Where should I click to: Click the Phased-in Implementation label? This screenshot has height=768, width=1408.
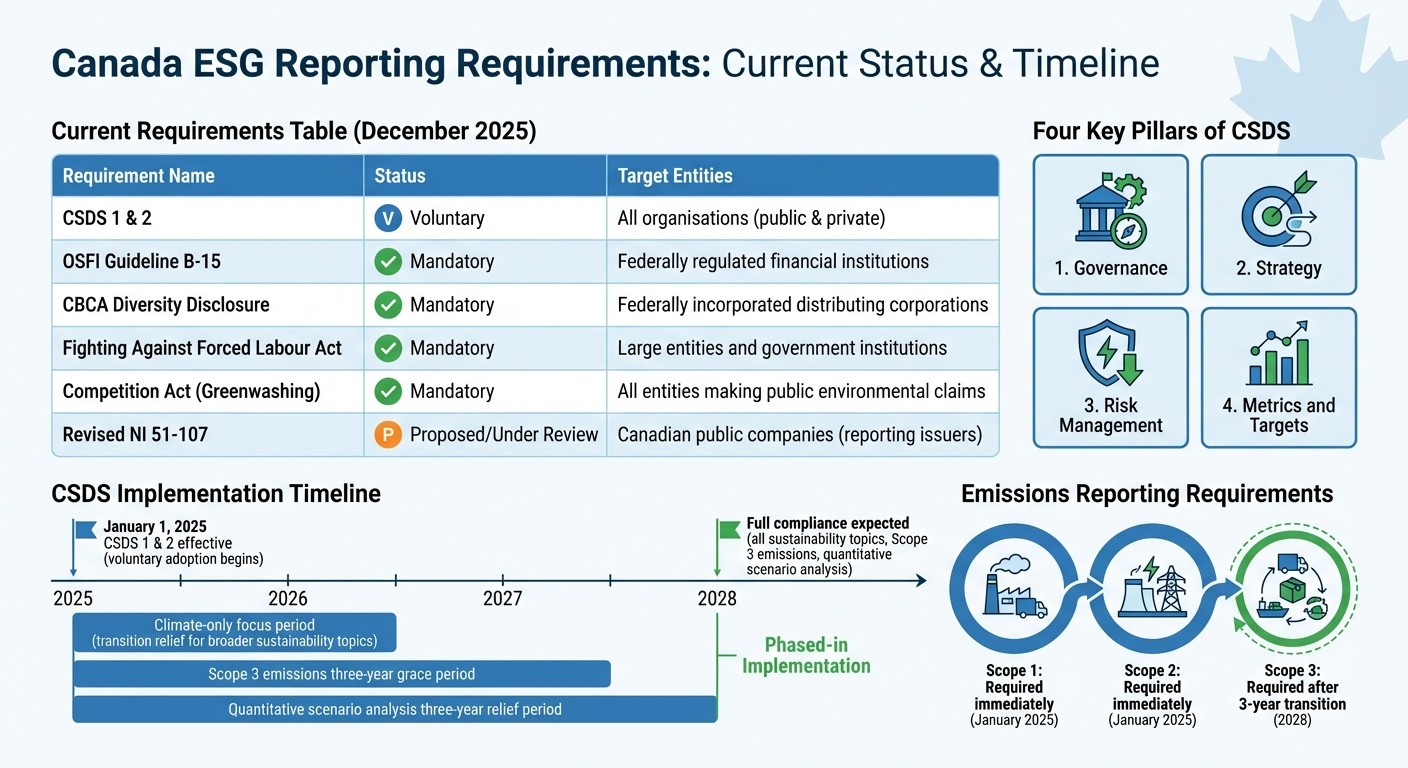pyautogui.click(x=806, y=656)
